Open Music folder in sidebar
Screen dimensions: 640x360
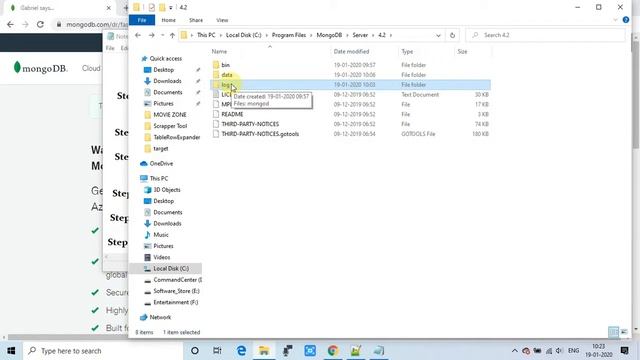pos(160,235)
